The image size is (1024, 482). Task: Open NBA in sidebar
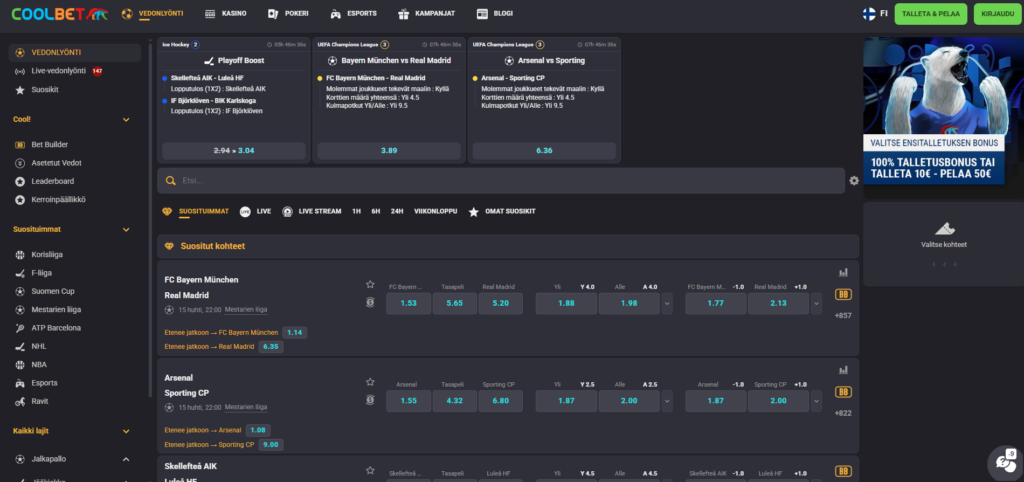click(39, 364)
